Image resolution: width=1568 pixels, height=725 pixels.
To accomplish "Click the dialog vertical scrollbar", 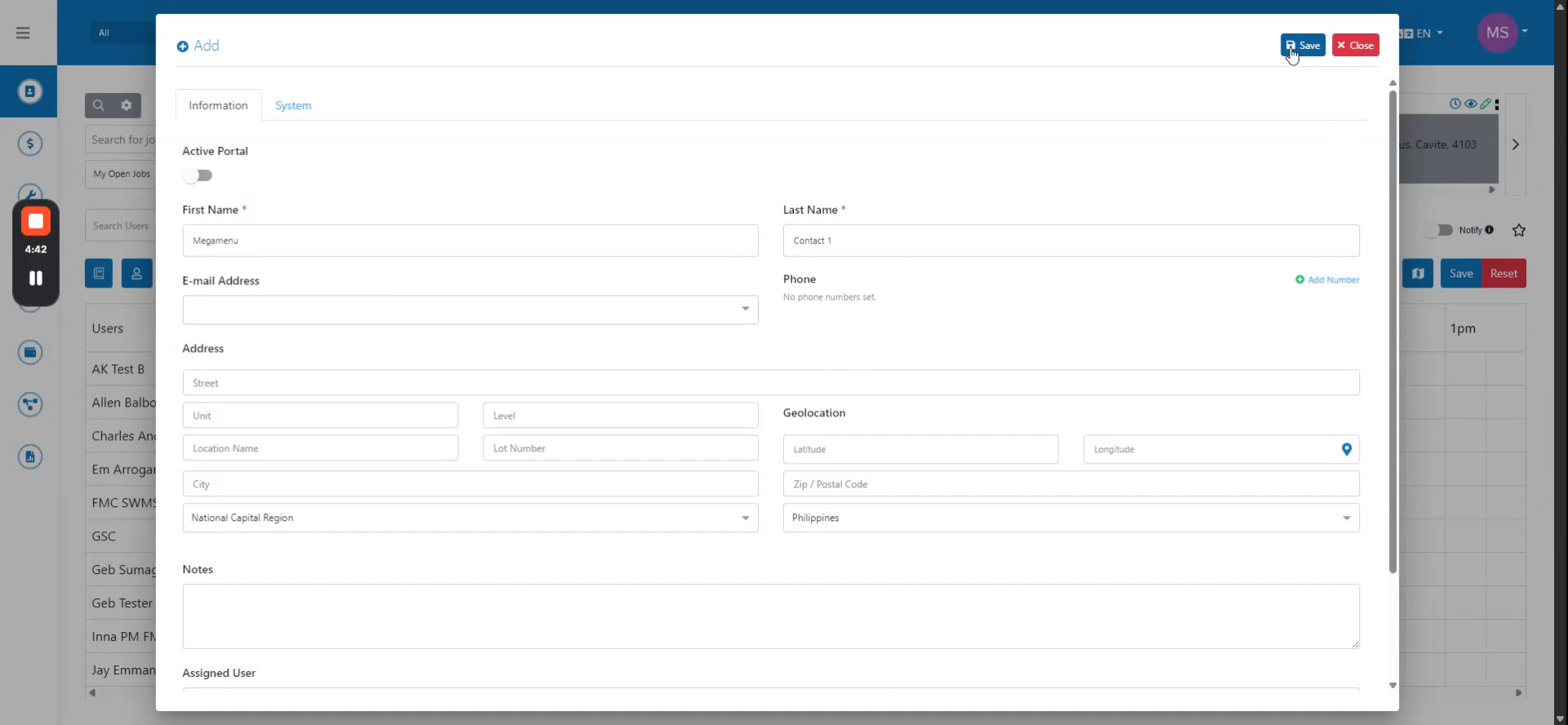I will pyautogui.click(x=1392, y=331).
